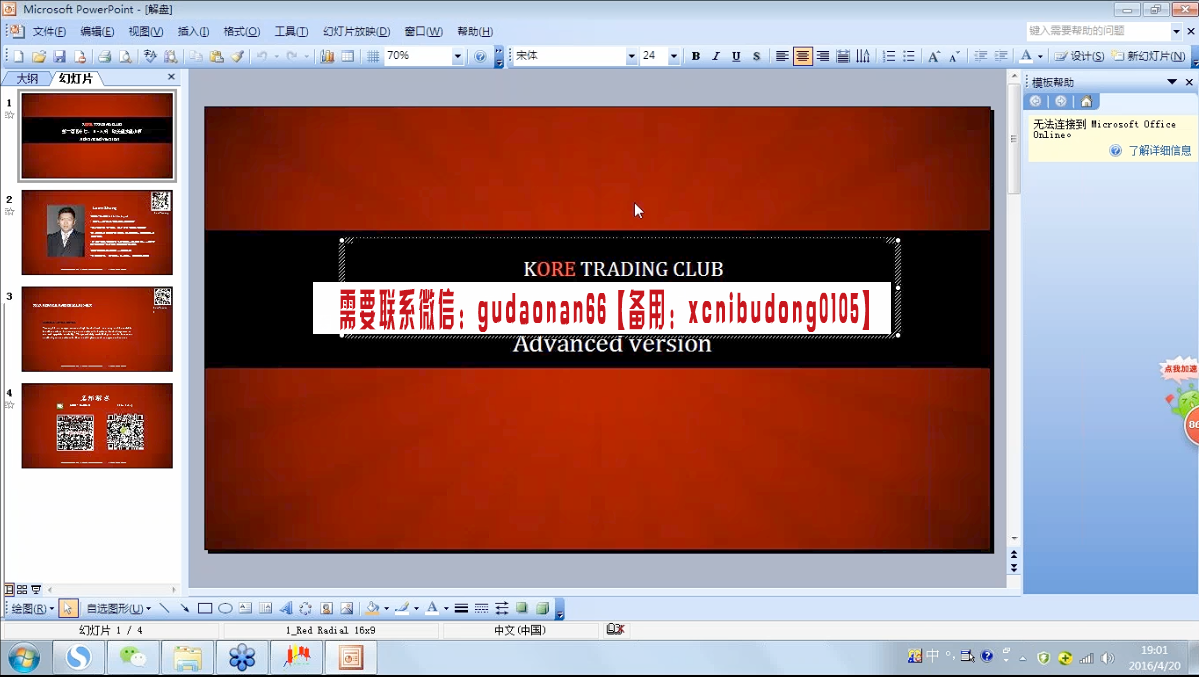Click the 设计(S) design button
1199x677 pixels.
[1079, 56]
